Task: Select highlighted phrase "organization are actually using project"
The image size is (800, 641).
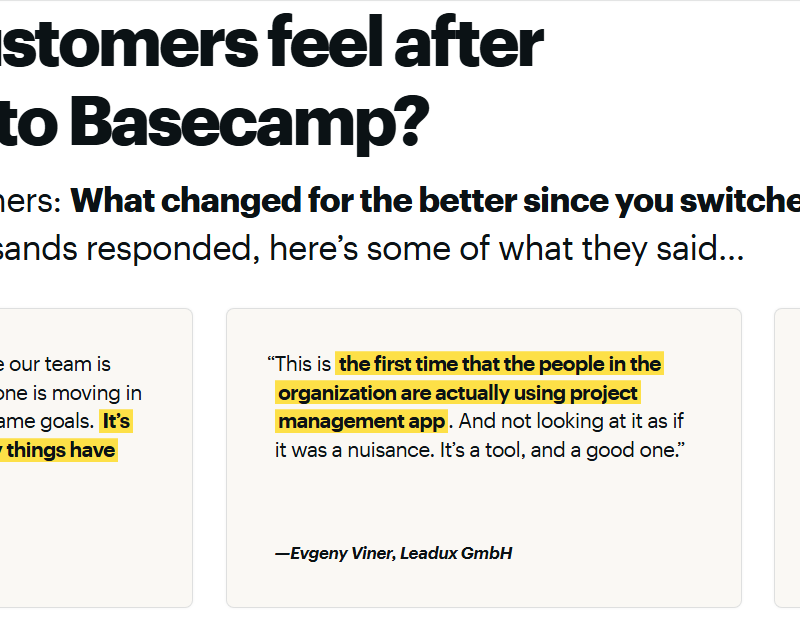Action: click(458, 393)
